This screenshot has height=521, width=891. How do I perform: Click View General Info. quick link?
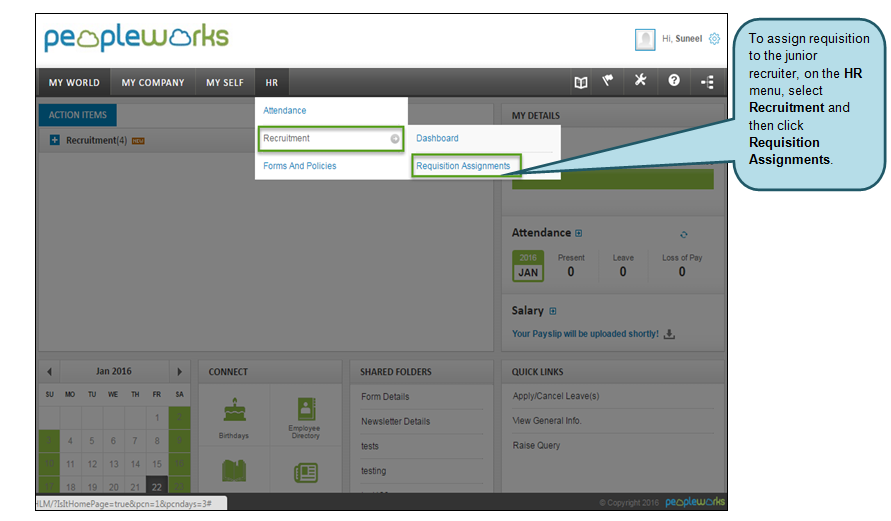point(547,420)
